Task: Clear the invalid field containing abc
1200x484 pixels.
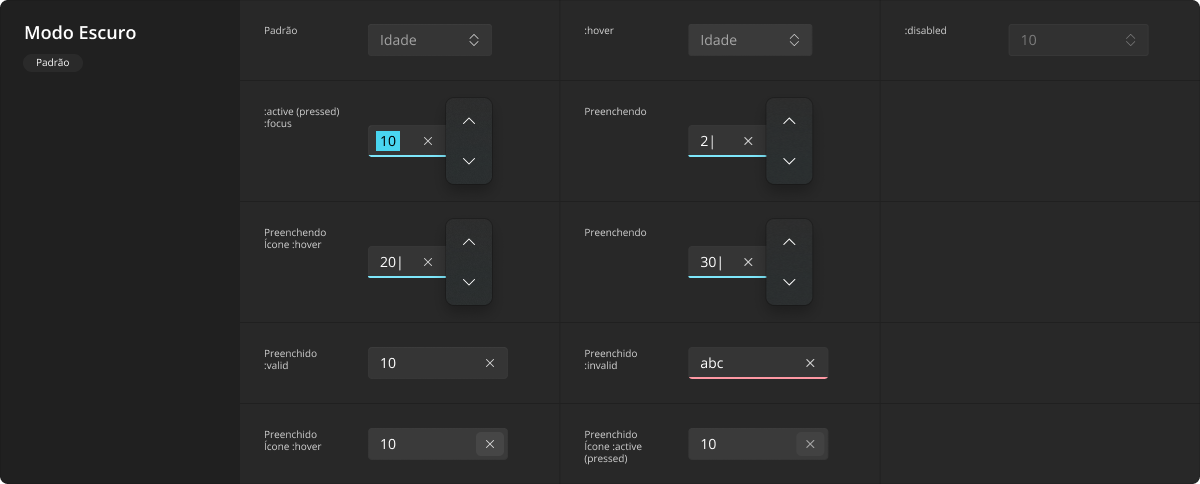Action: tap(810, 363)
